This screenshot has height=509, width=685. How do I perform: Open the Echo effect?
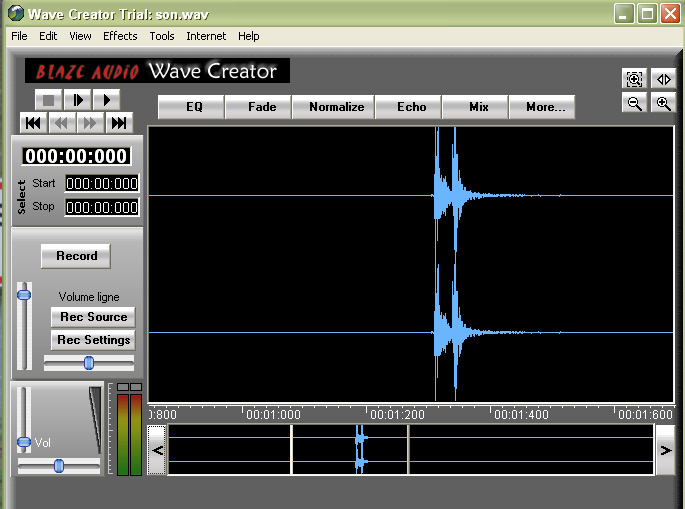[x=408, y=107]
